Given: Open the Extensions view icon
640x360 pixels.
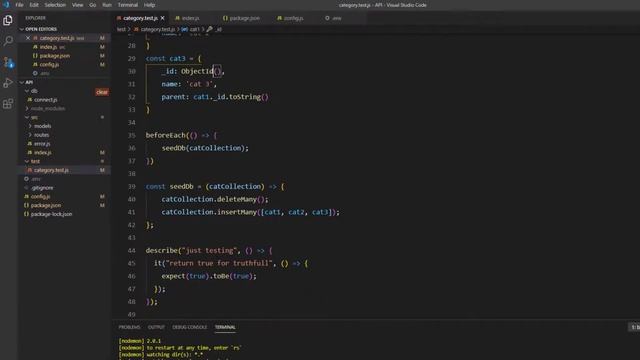Looking at the screenshot, I should coord(8,104).
